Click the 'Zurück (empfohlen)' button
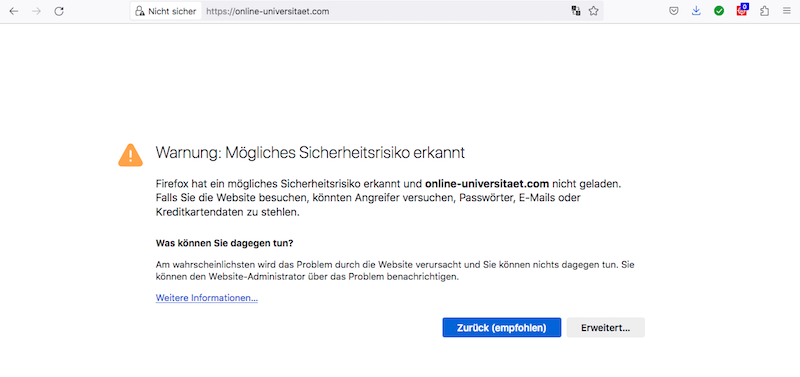Screen dimensions: 800x377 click(x=502, y=328)
